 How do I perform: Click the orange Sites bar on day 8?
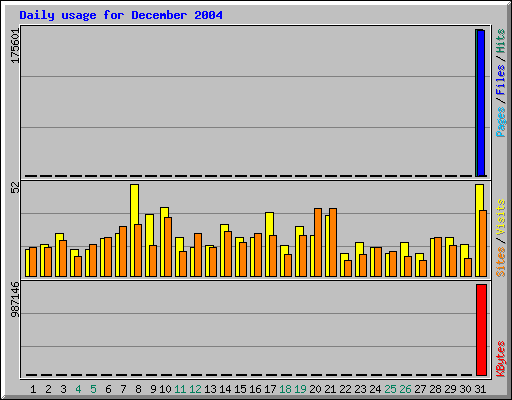[138, 250]
